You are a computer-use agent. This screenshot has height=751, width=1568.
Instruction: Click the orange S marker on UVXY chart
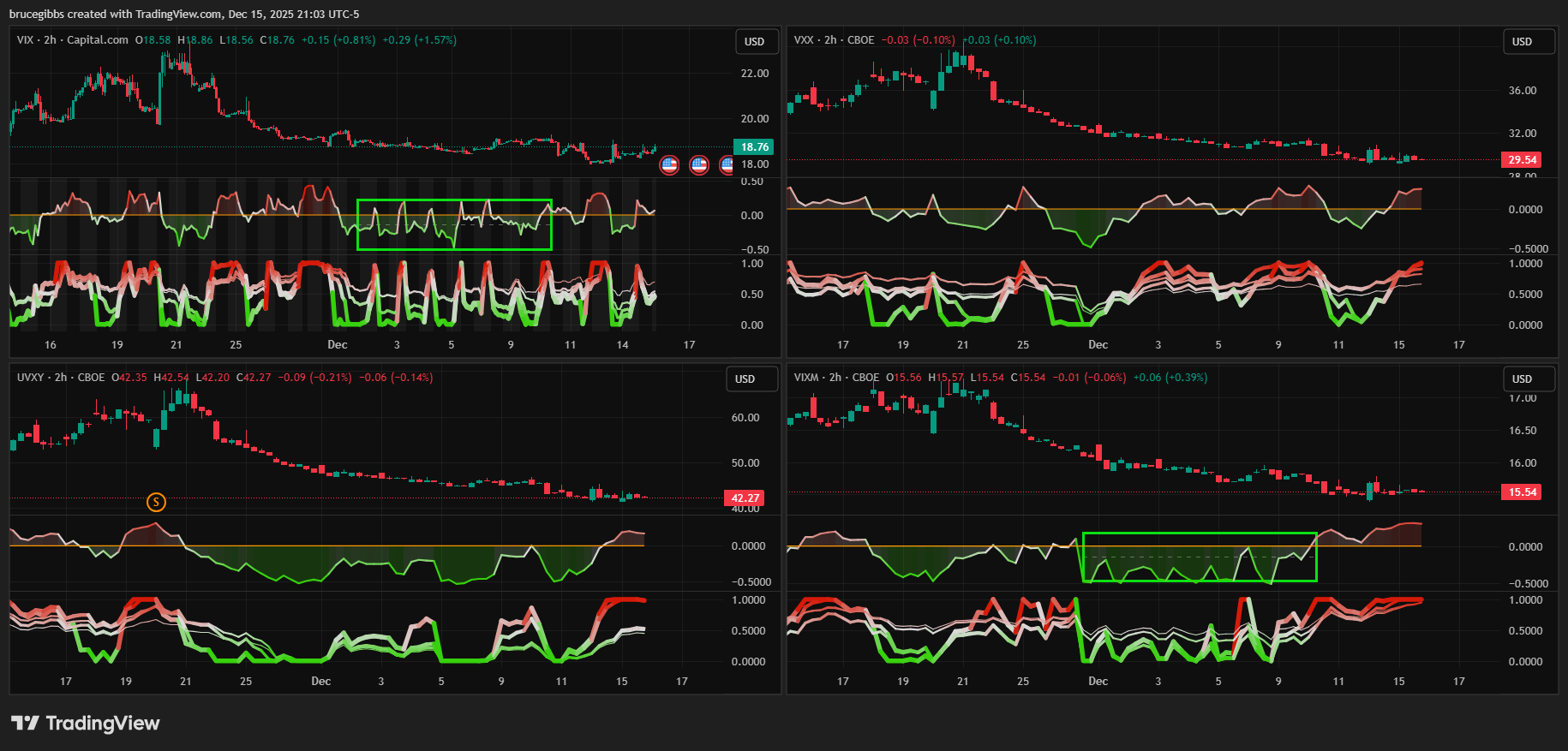tap(156, 502)
